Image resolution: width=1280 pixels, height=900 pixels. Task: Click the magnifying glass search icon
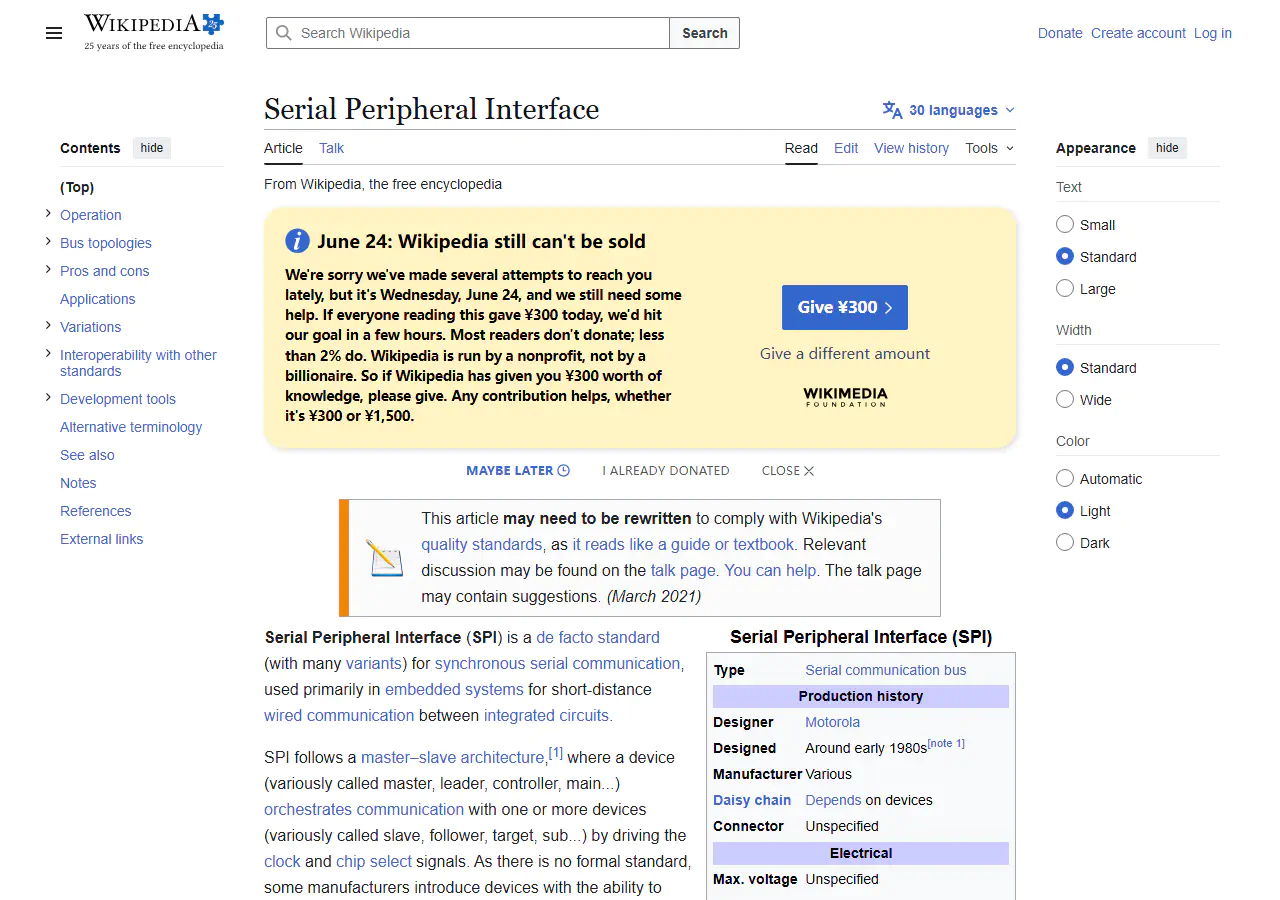coord(284,33)
